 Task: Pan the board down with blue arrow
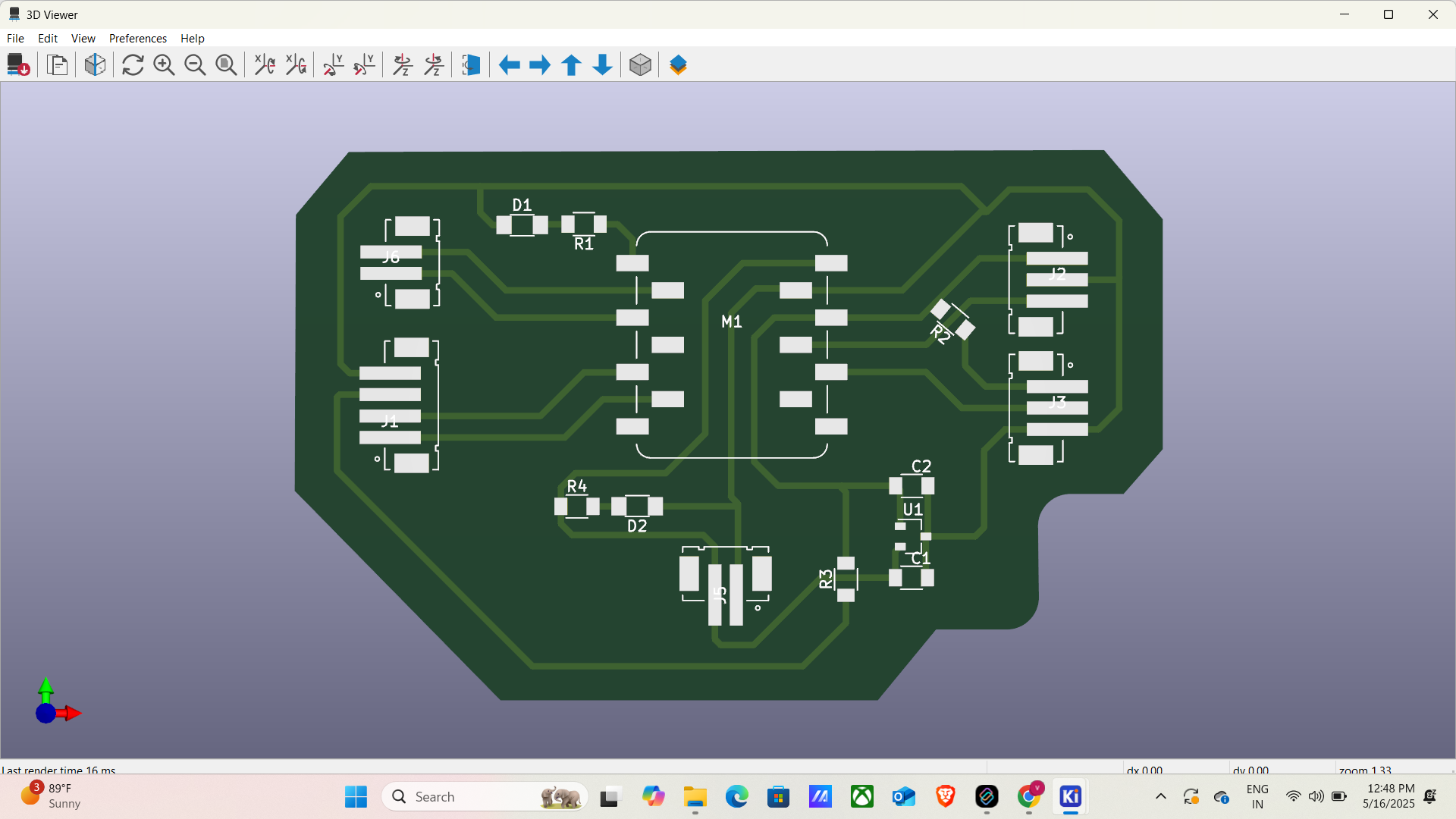click(x=603, y=65)
